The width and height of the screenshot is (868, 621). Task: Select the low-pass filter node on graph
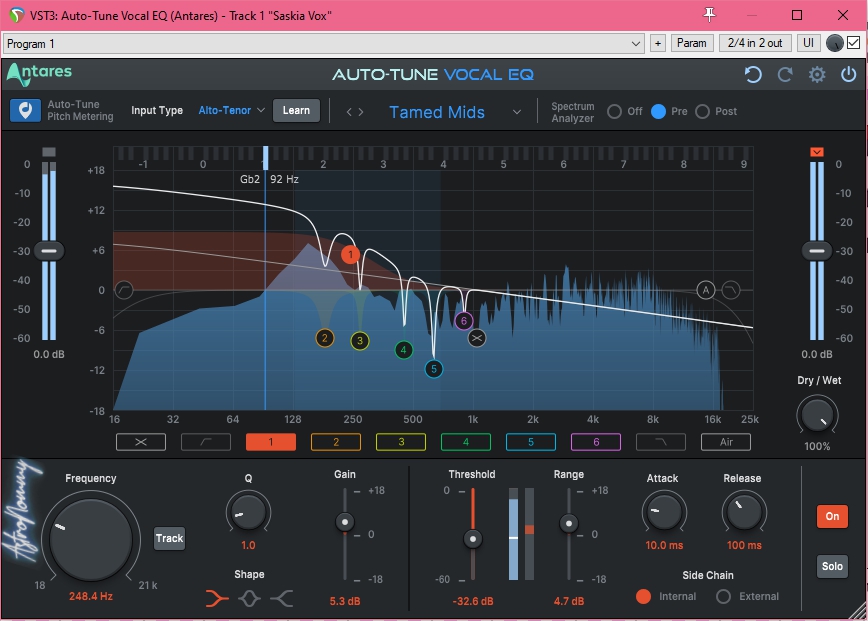pos(731,289)
